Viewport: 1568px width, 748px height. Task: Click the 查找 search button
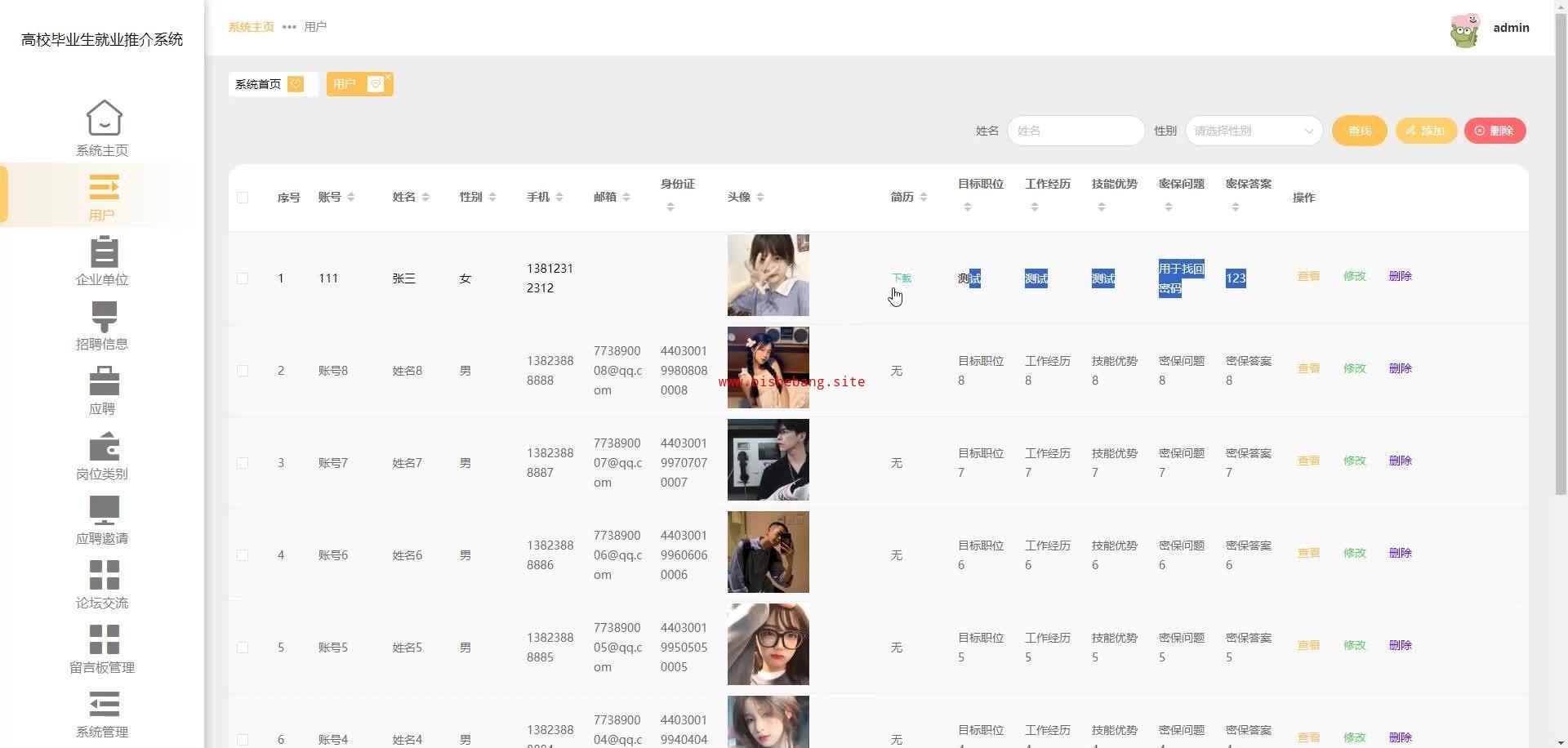(1359, 131)
